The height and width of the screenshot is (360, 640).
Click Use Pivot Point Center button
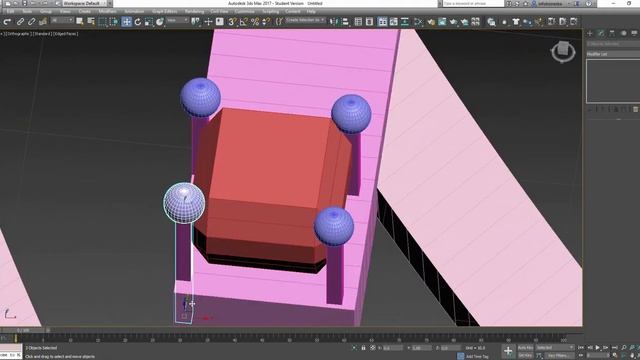tap(196, 22)
